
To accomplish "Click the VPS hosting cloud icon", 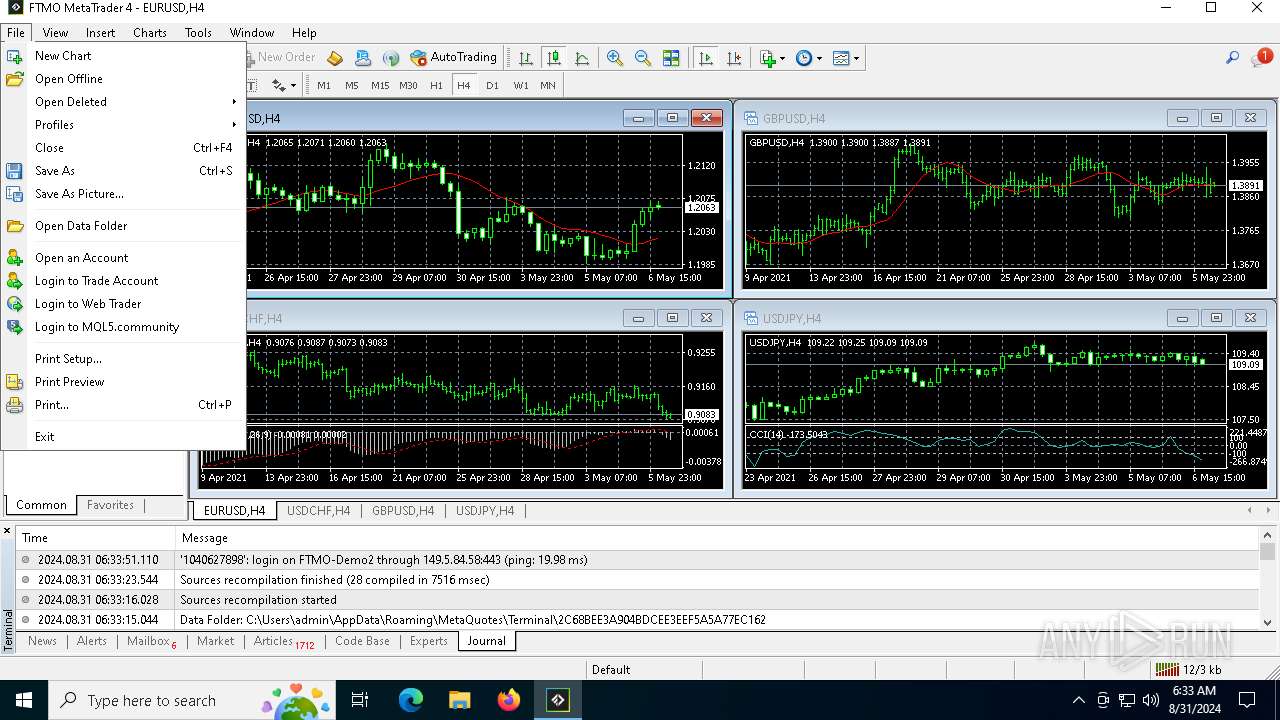I will pos(363,58).
